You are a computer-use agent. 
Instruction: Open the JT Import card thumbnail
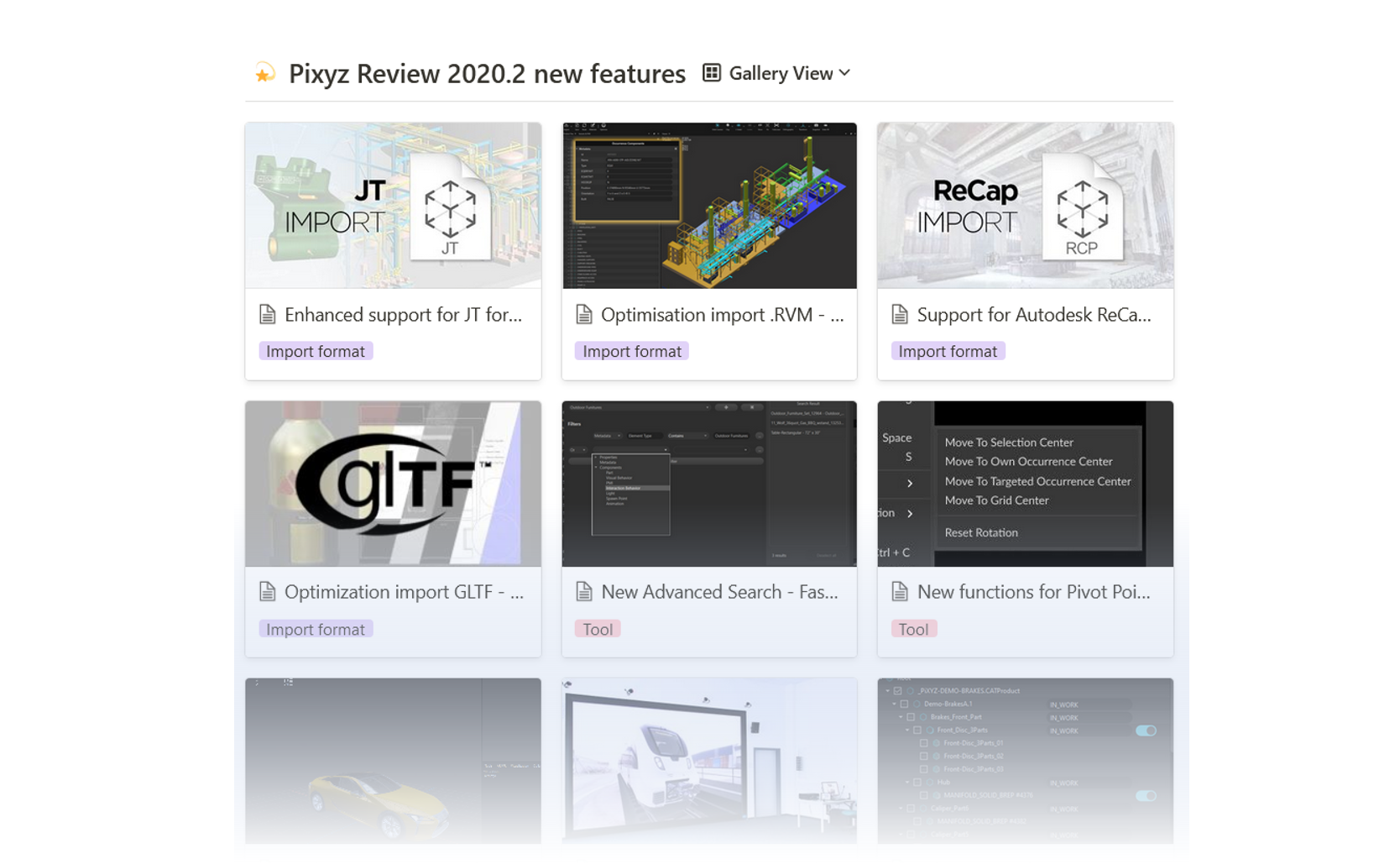point(393,206)
